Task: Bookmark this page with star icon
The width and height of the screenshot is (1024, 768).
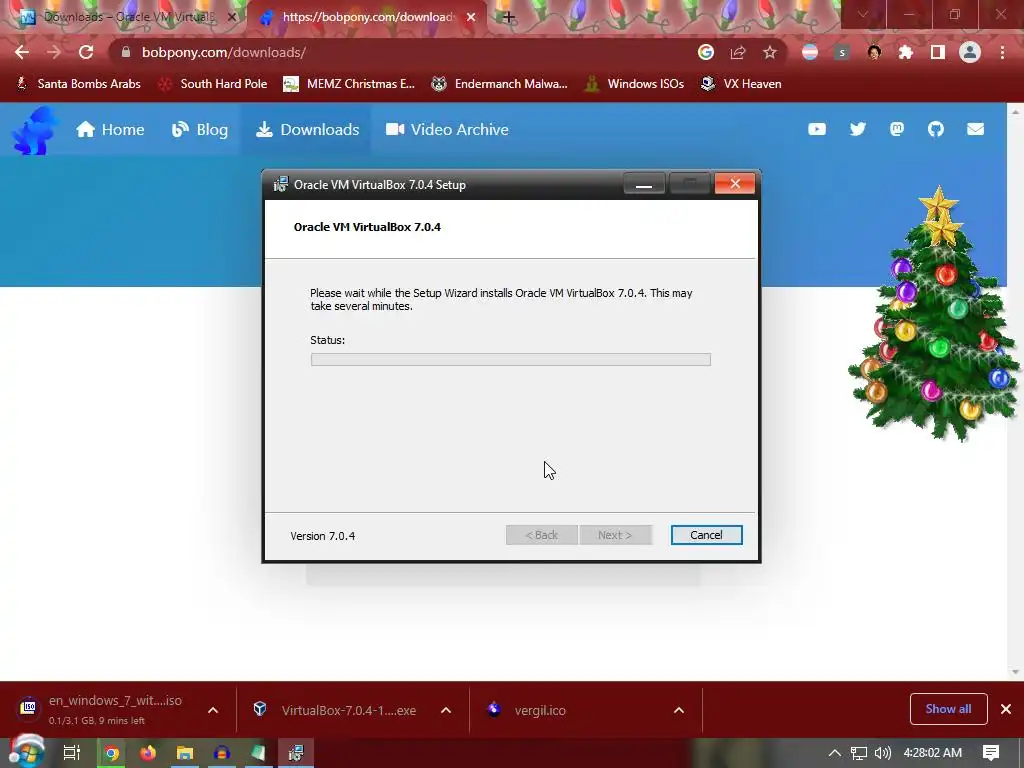Action: (770, 52)
